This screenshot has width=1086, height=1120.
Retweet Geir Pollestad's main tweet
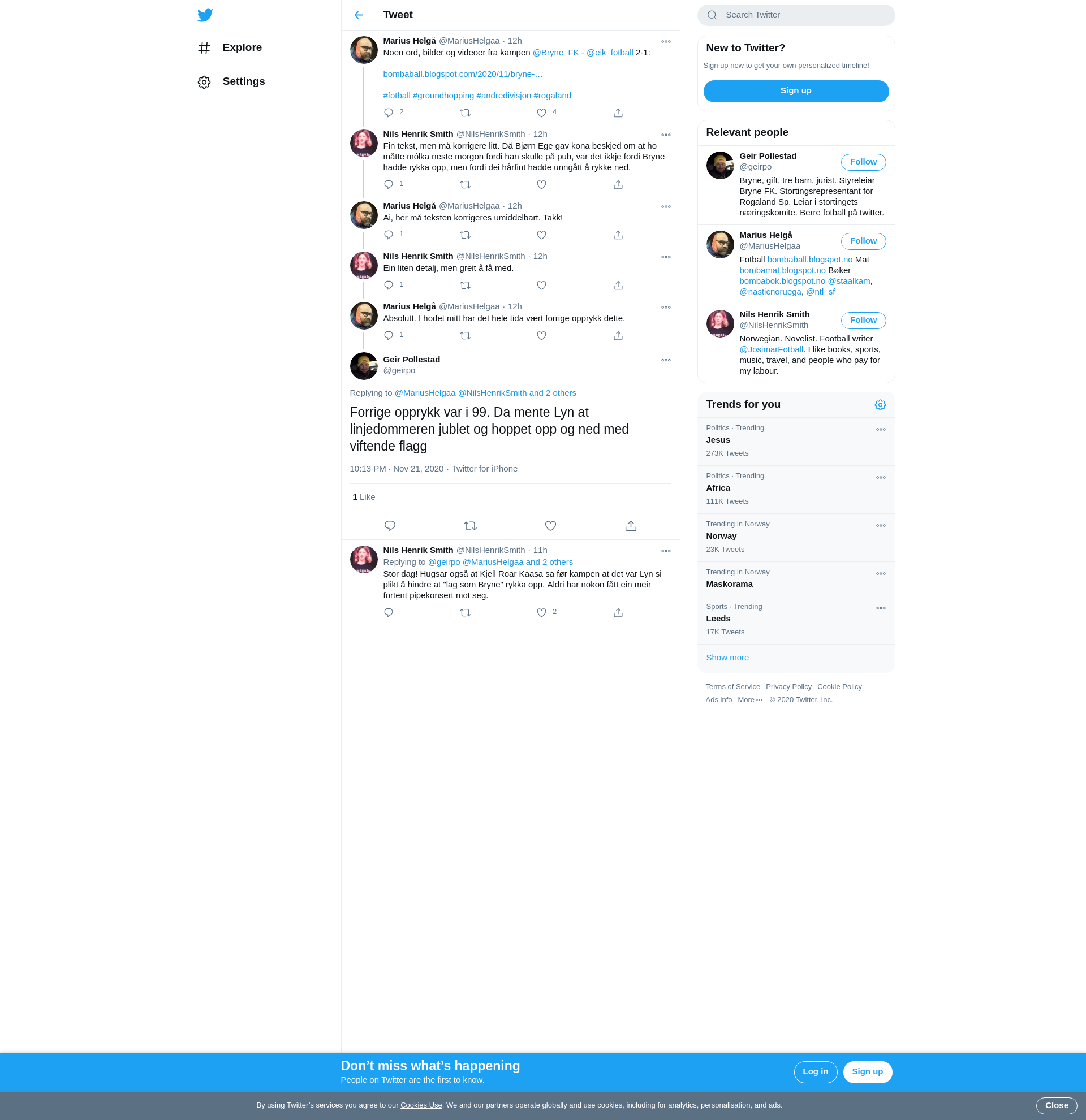tap(471, 526)
